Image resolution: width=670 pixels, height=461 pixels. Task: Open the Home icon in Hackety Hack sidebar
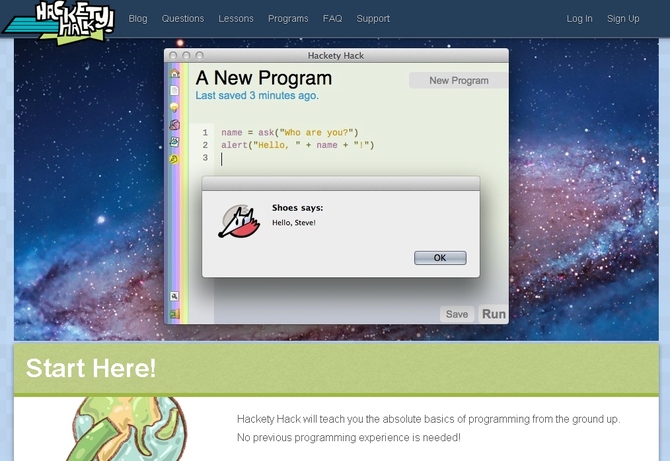(x=175, y=73)
